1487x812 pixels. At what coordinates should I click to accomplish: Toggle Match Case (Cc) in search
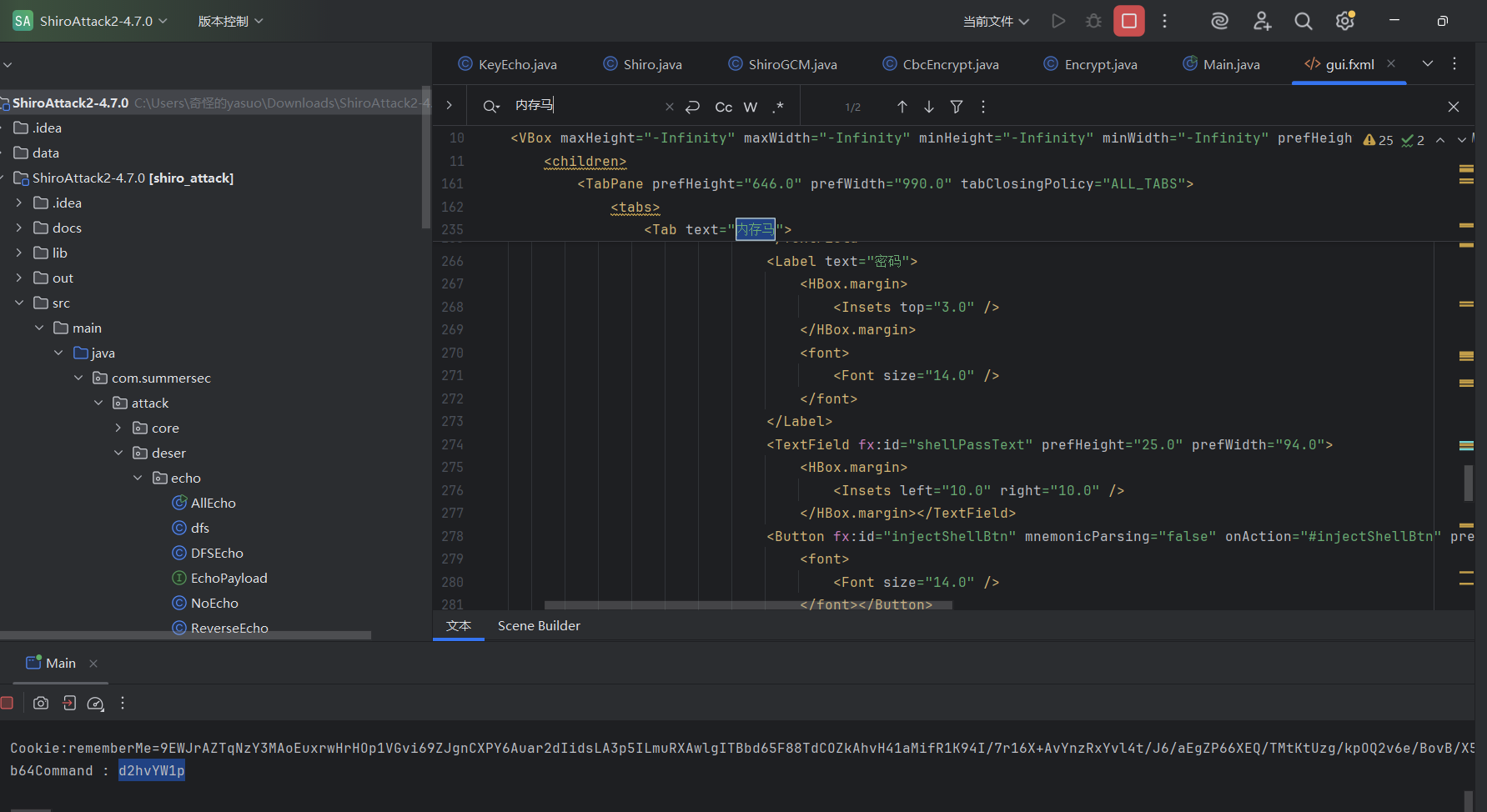click(723, 107)
